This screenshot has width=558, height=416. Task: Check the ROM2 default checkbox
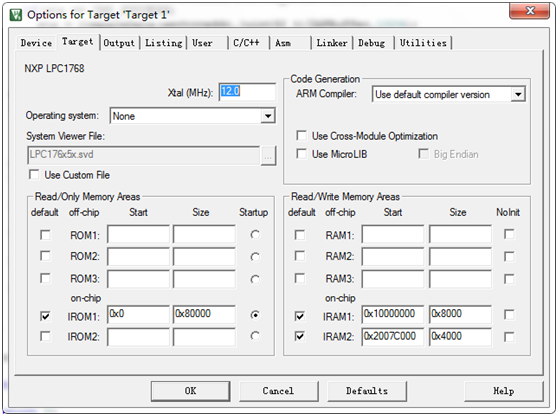pos(46,256)
